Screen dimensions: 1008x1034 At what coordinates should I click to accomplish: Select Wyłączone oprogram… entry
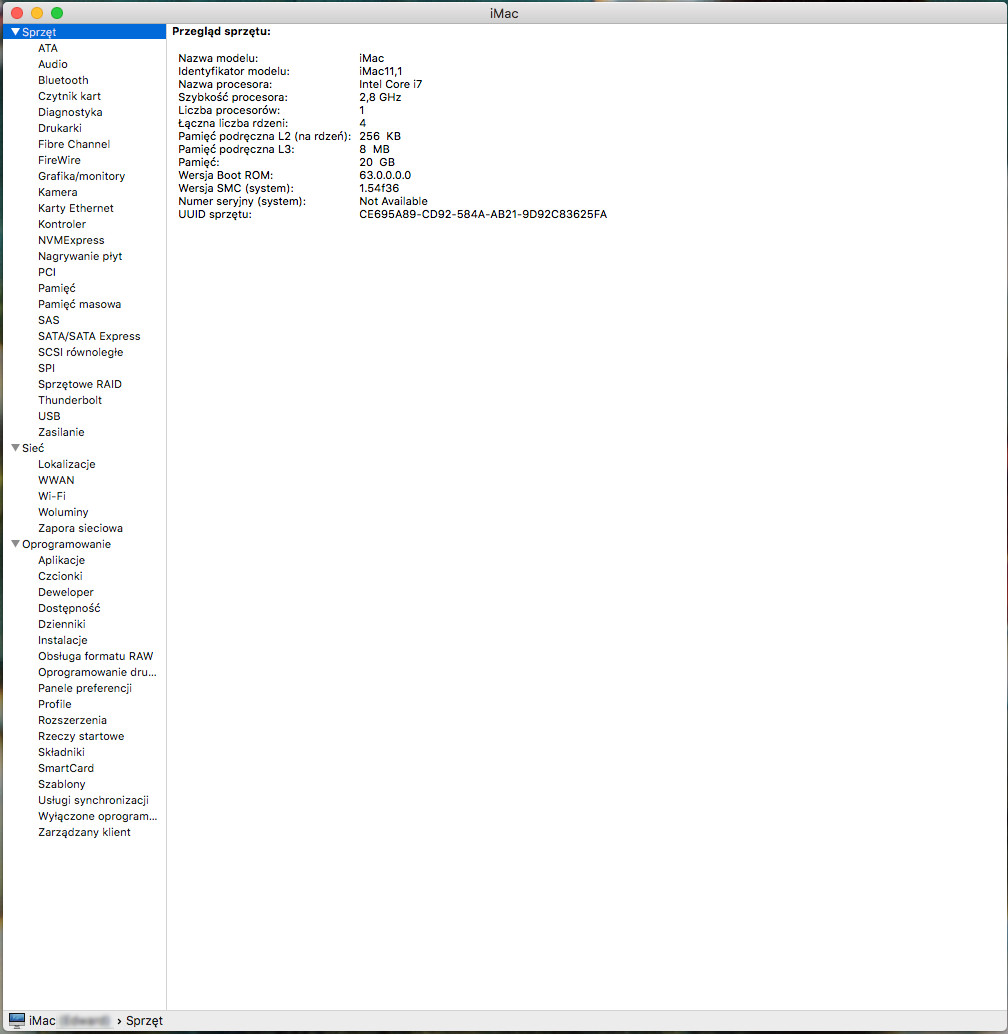[98, 816]
